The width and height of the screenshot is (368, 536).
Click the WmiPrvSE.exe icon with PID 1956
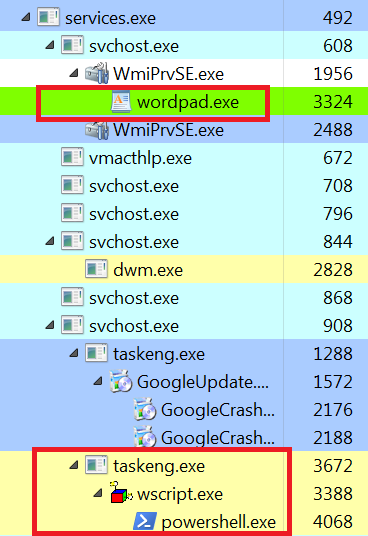(97, 73)
